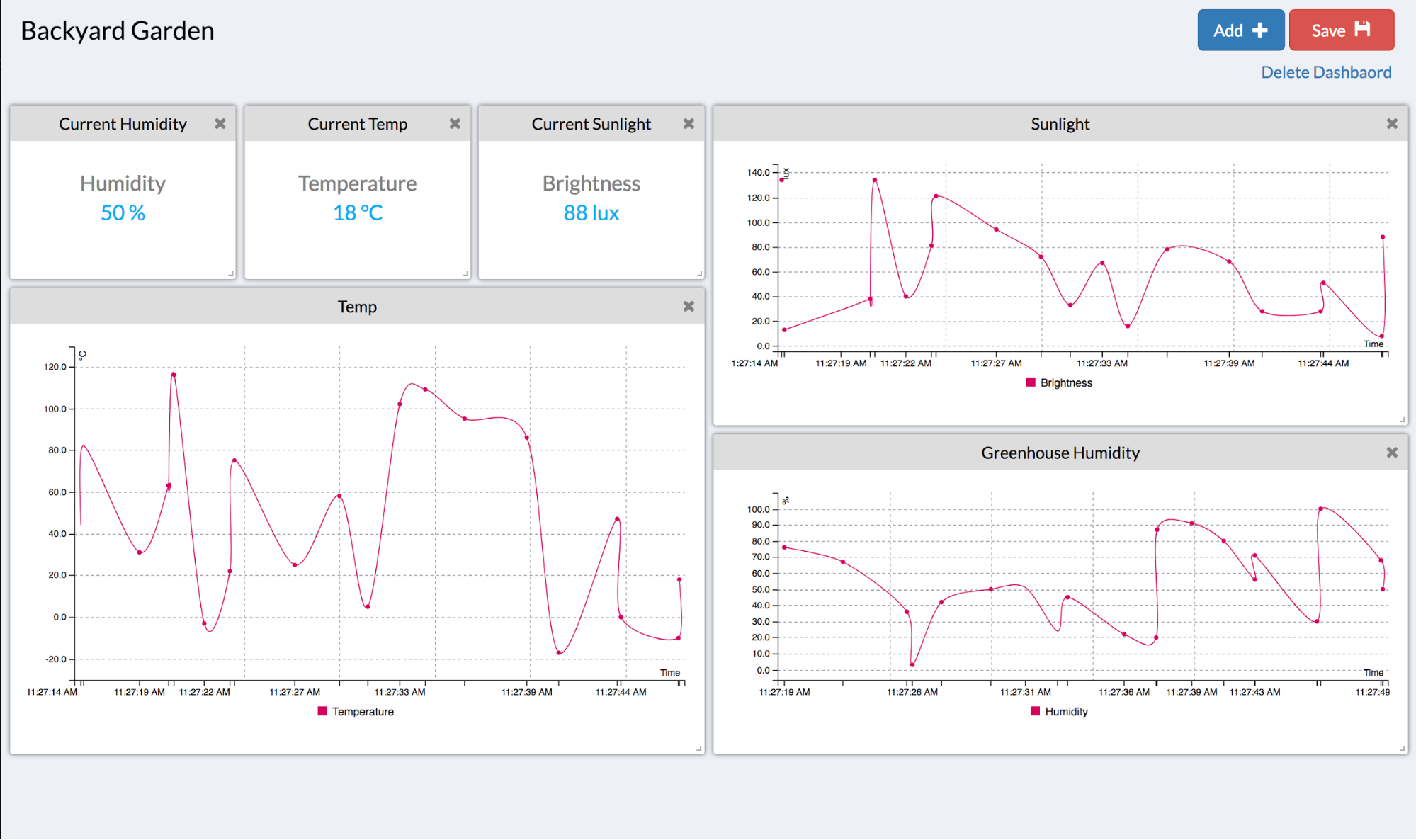Toggle the Brightness legend series
Image resolution: width=1416 pixels, height=840 pixels.
click(x=1065, y=382)
